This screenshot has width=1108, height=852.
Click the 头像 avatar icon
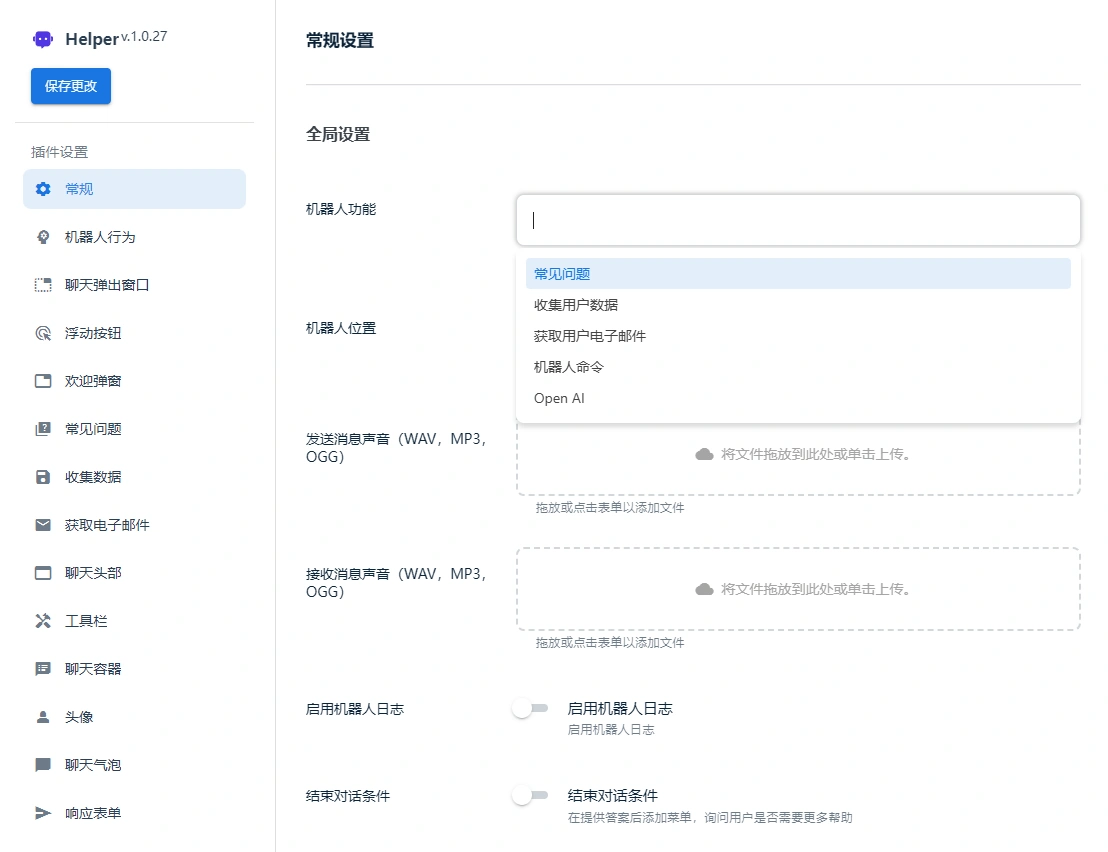tap(41, 717)
